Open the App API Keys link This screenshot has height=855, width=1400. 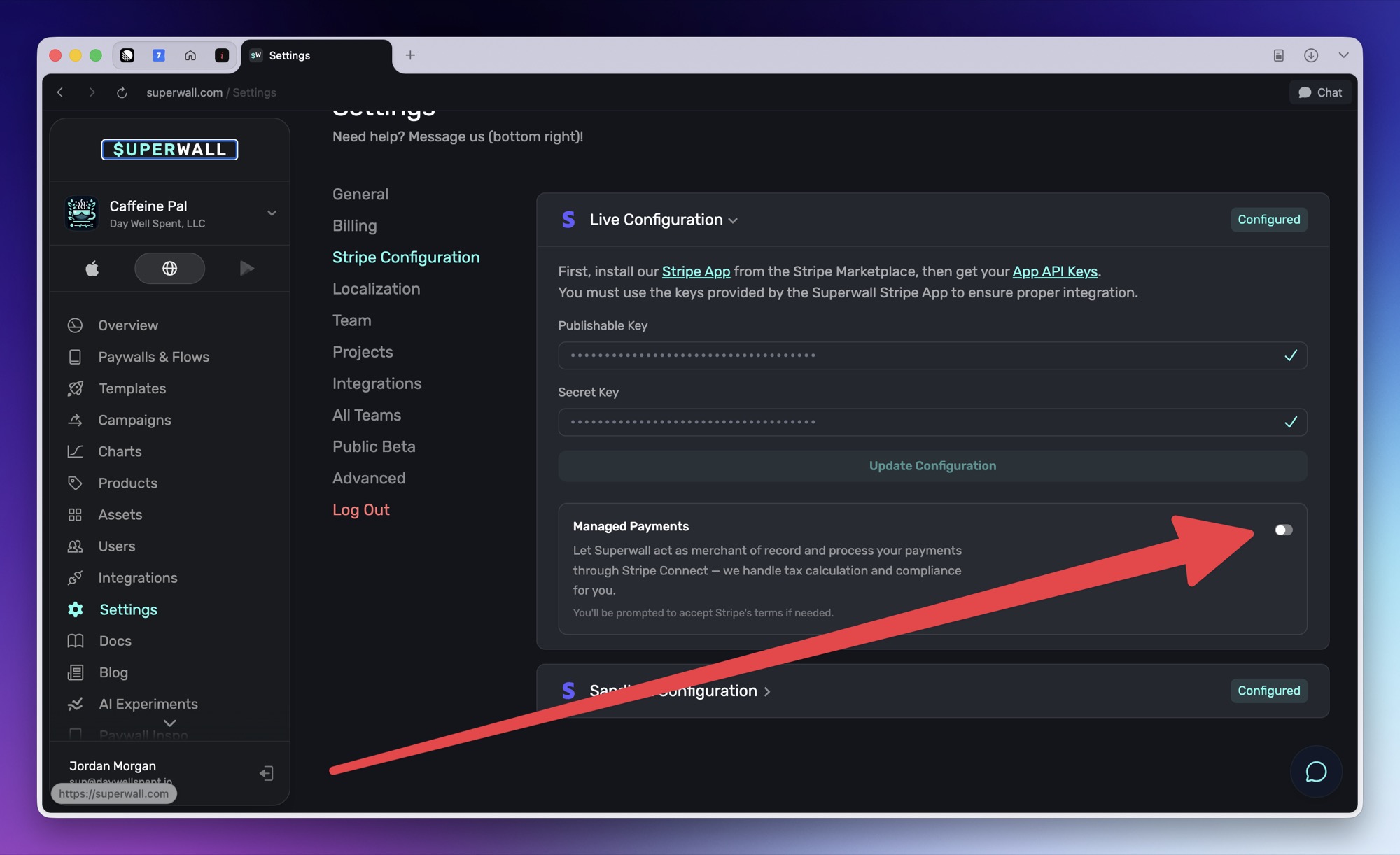click(1055, 271)
